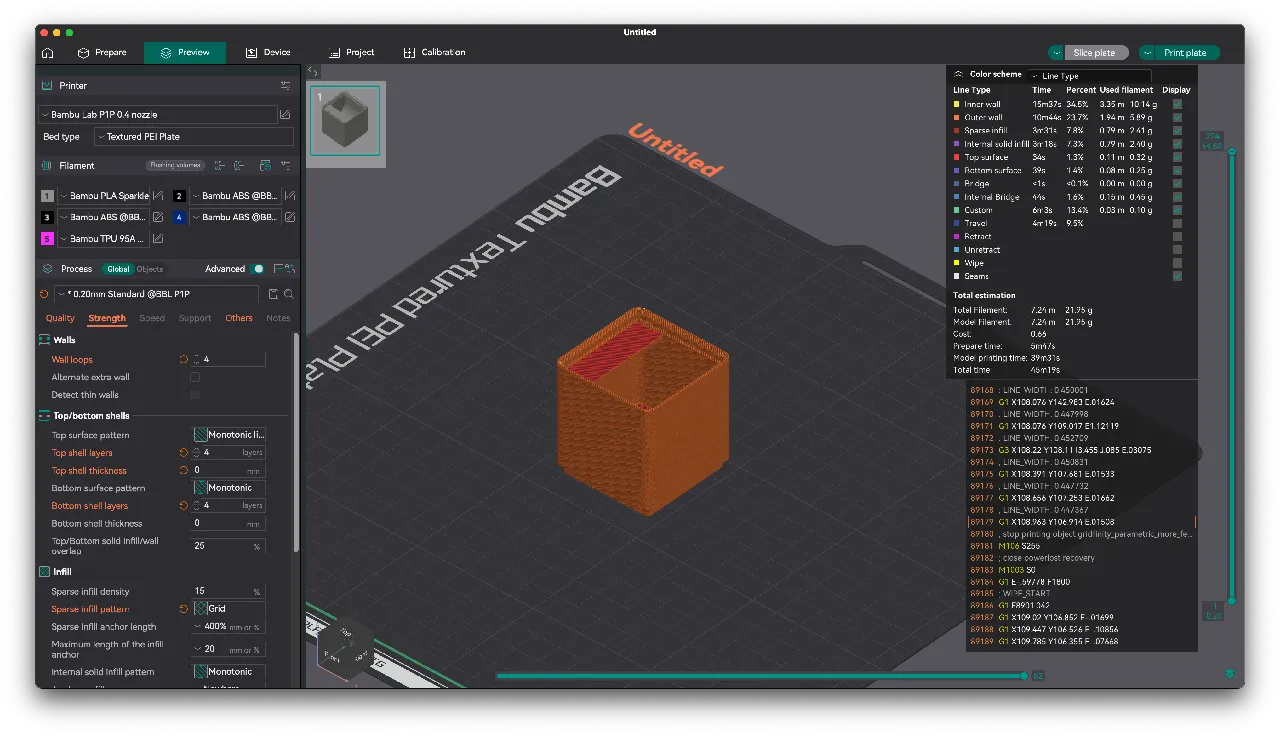Click the Home icon in the title bar
The width and height of the screenshot is (1280, 735).
pos(47,52)
